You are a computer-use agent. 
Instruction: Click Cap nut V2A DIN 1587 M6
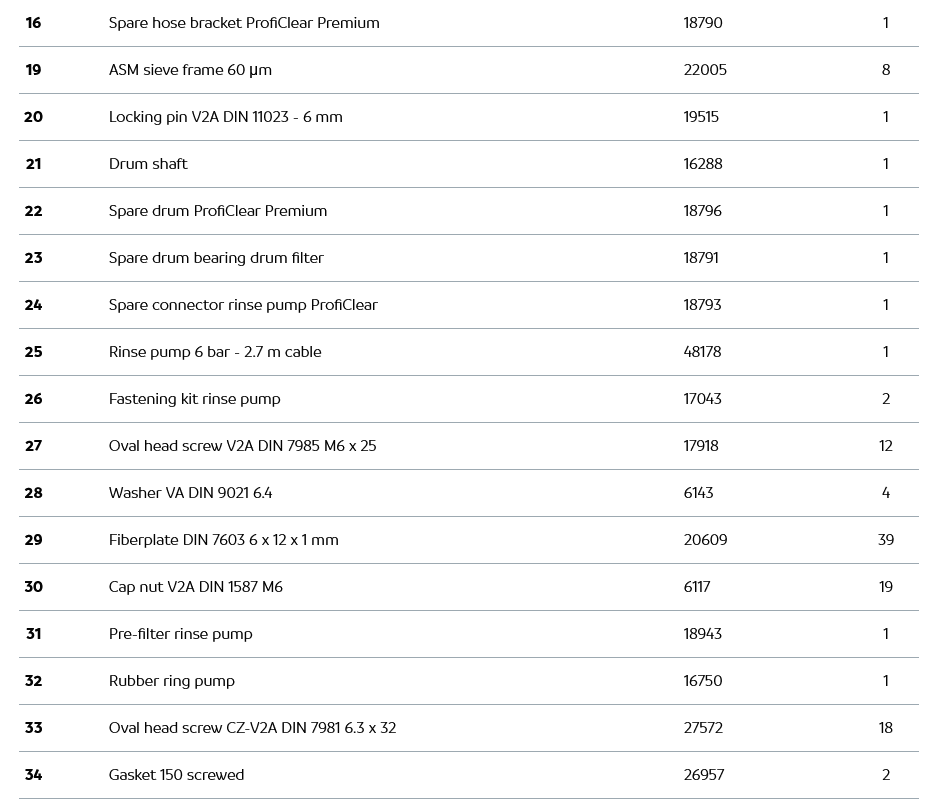point(195,587)
